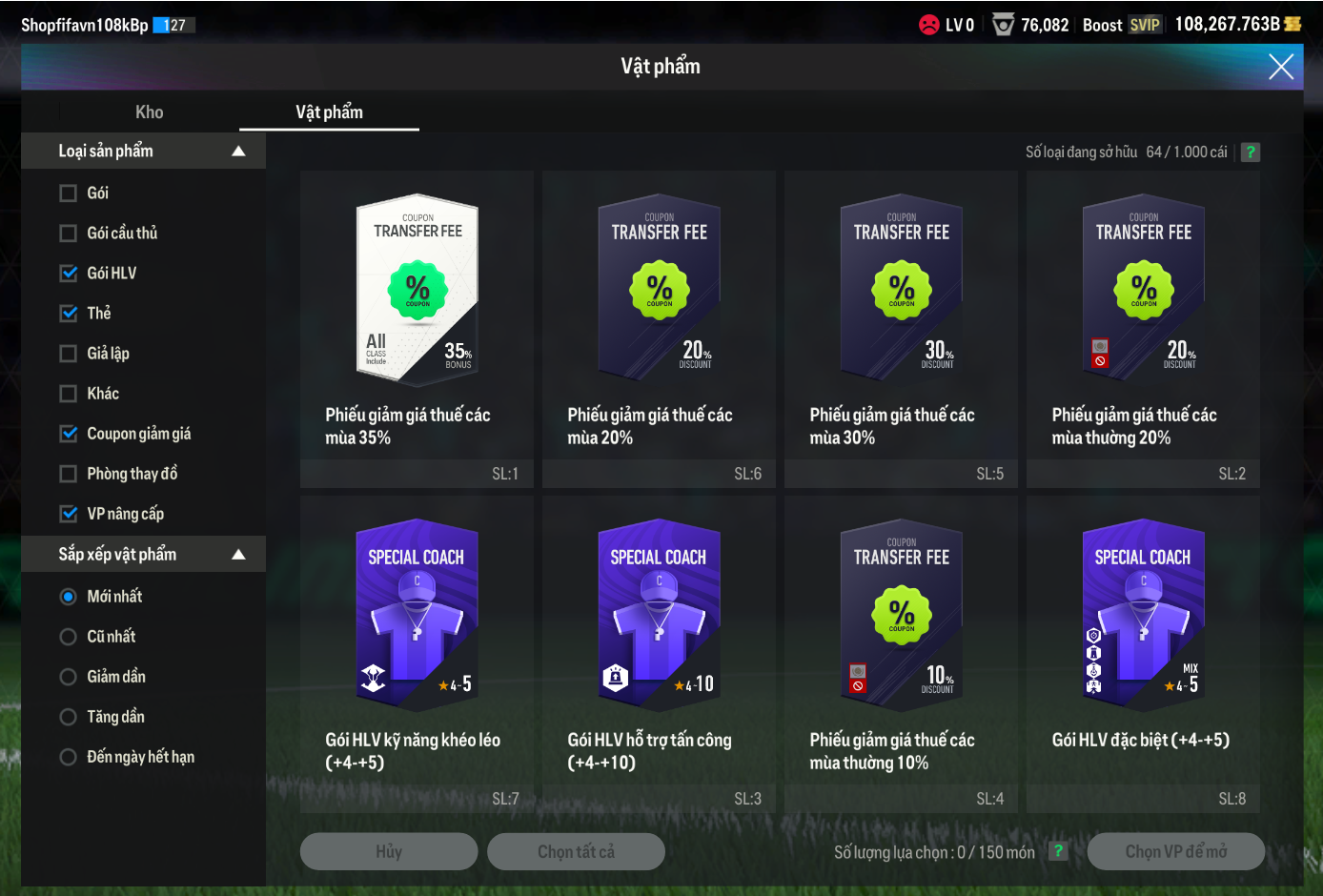Open the Vật phẩm tab
The width and height of the screenshot is (1323, 896).
329,112
